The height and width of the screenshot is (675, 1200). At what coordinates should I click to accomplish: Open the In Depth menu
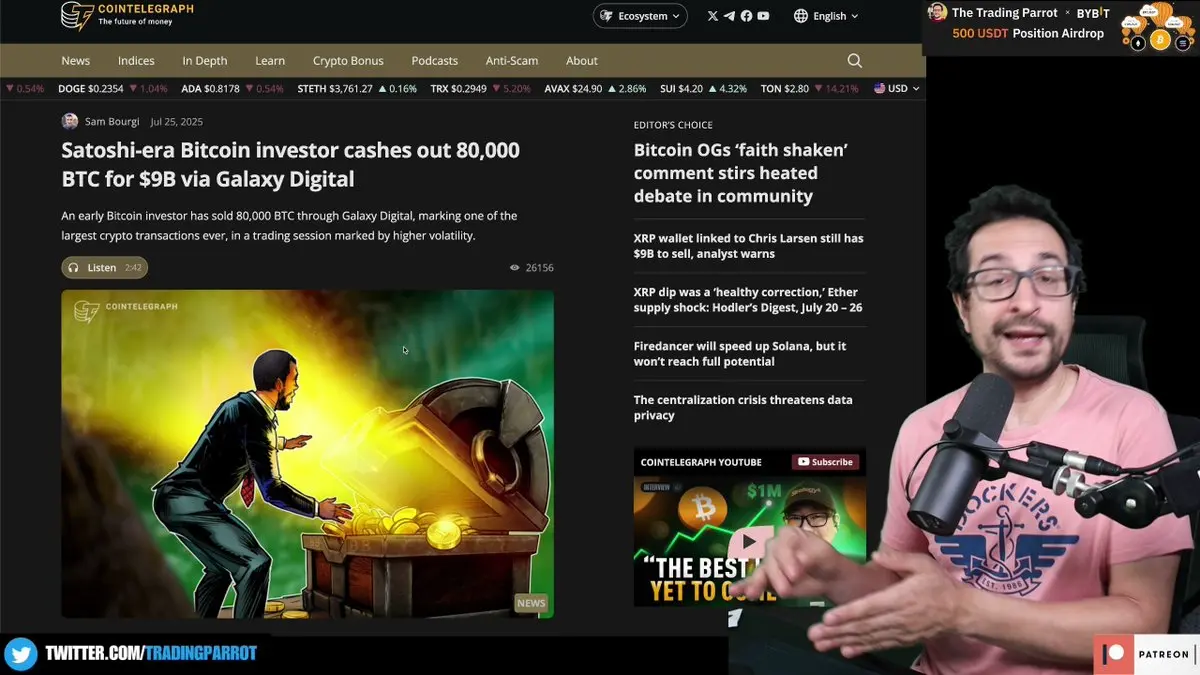click(205, 61)
